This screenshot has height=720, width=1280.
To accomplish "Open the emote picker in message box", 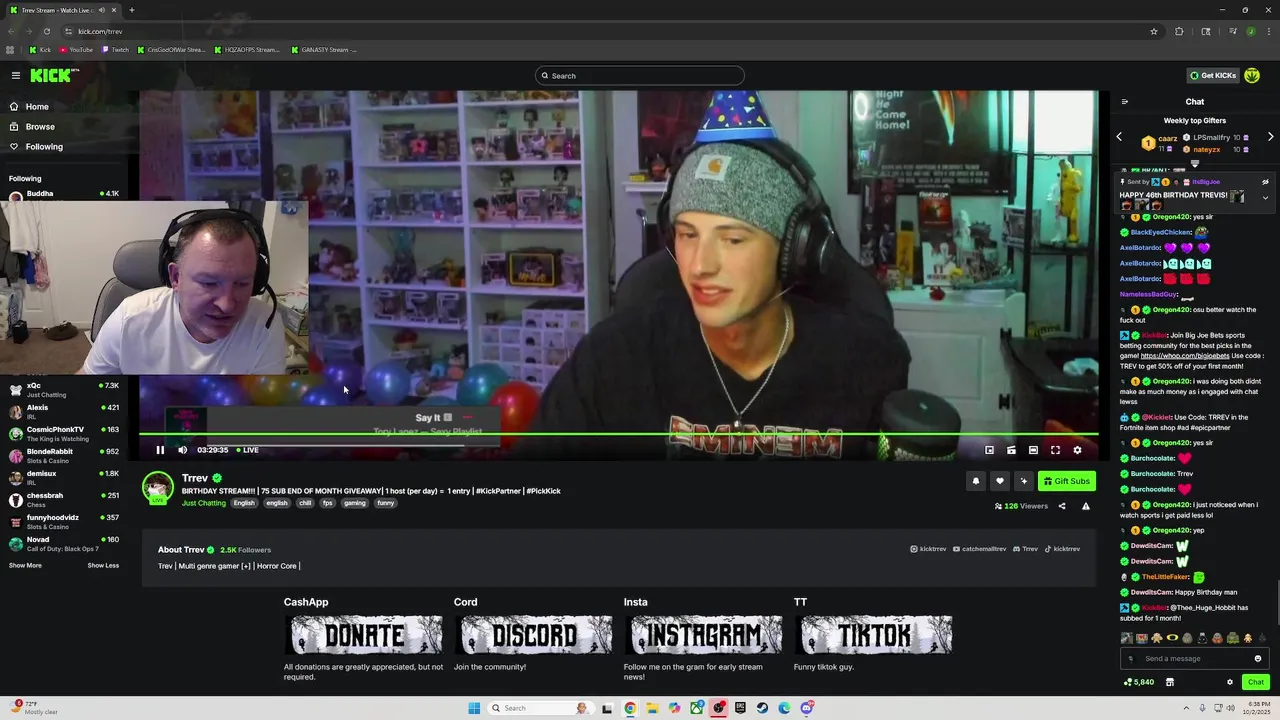I will pyautogui.click(x=1258, y=658).
